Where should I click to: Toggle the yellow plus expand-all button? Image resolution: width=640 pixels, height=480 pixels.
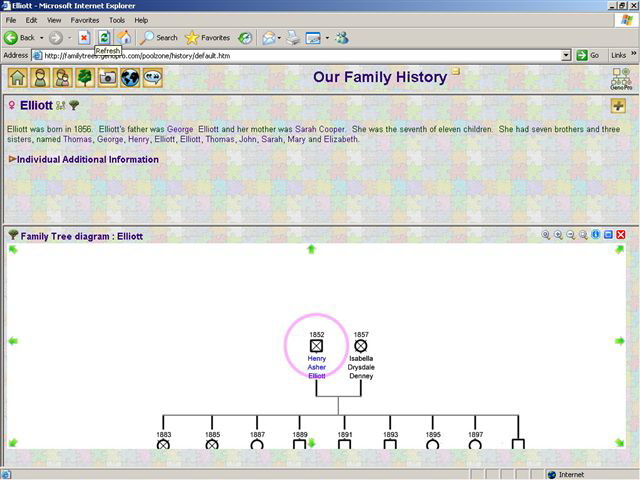(x=619, y=106)
